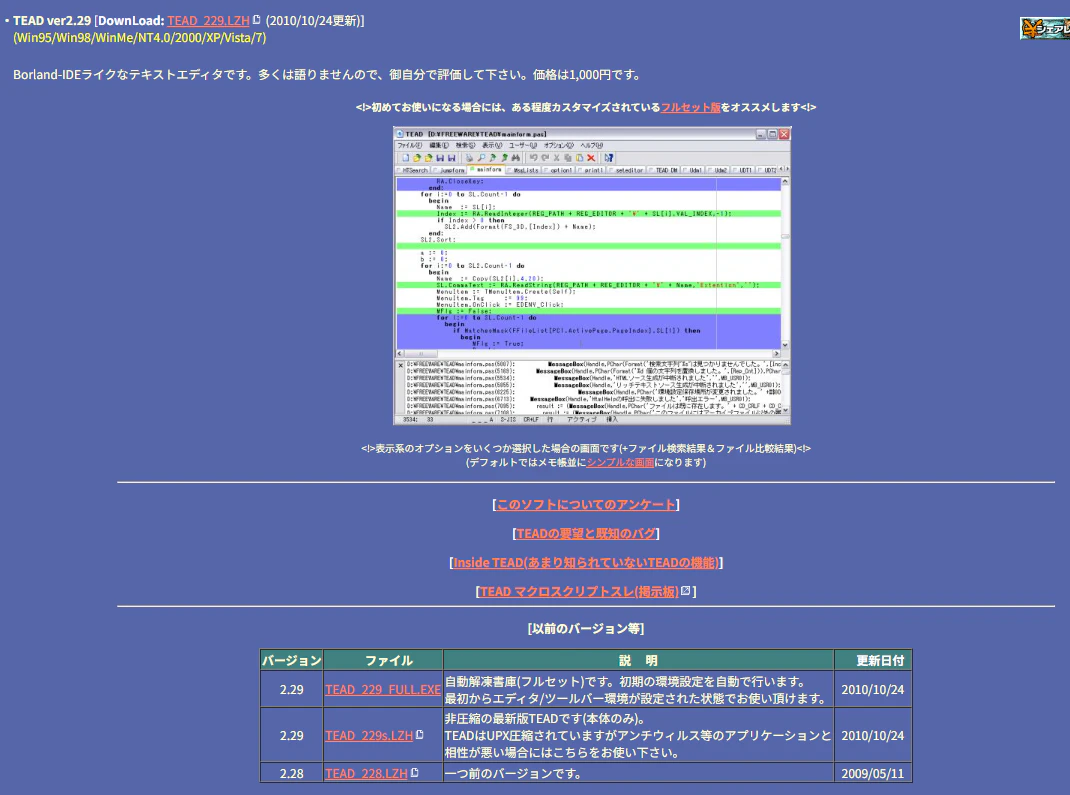The image size is (1070, 795).
Task: Open オプション(O) menu in TEAD screenshot
Action: (559, 145)
